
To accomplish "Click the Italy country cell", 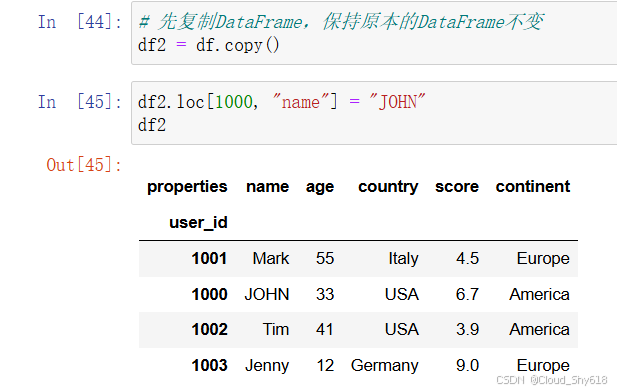I will point(403,259).
